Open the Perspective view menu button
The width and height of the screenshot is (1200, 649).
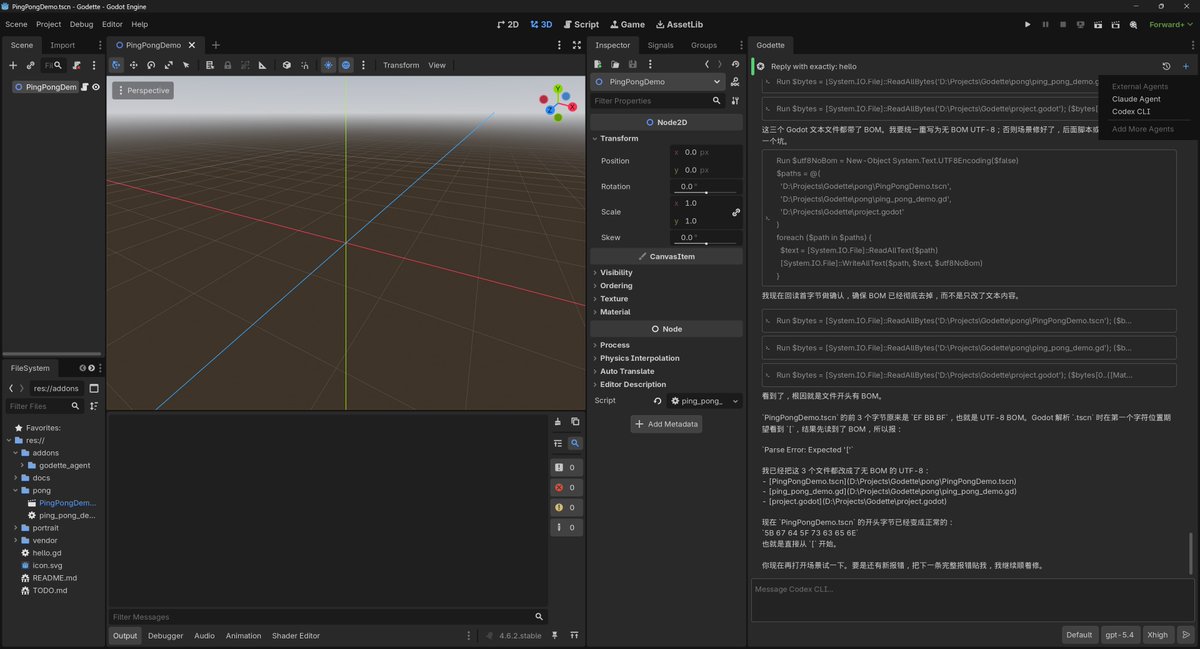tap(143, 90)
